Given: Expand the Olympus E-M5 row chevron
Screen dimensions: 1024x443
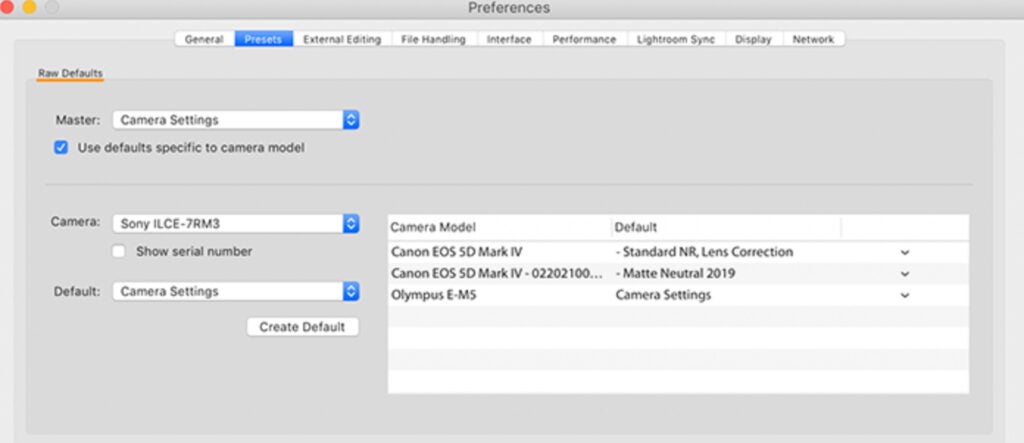Looking at the screenshot, I should [x=904, y=295].
